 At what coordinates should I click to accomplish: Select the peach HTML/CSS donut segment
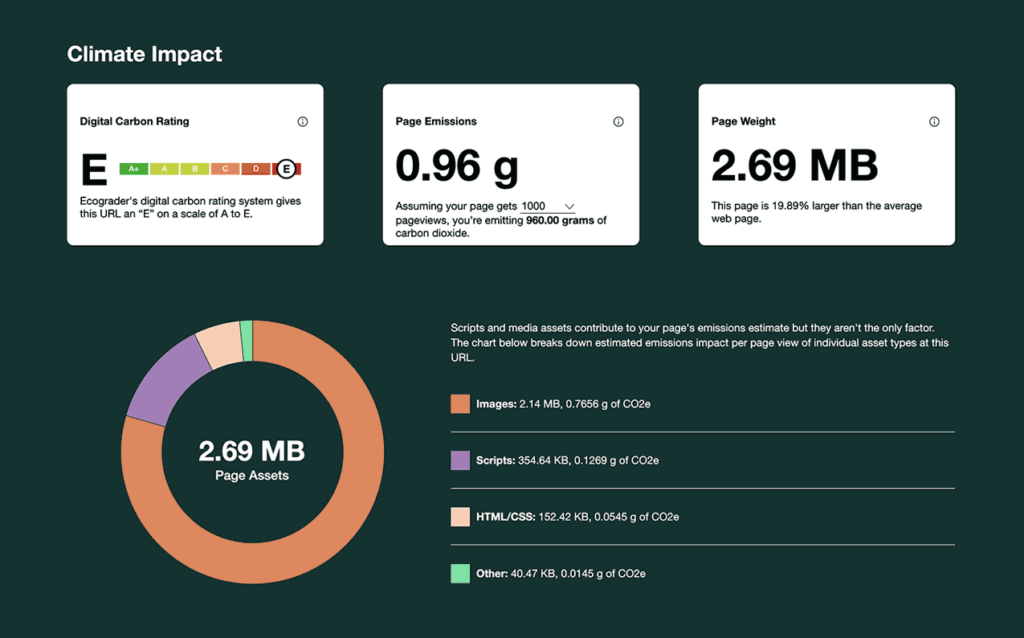tap(216, 344)
